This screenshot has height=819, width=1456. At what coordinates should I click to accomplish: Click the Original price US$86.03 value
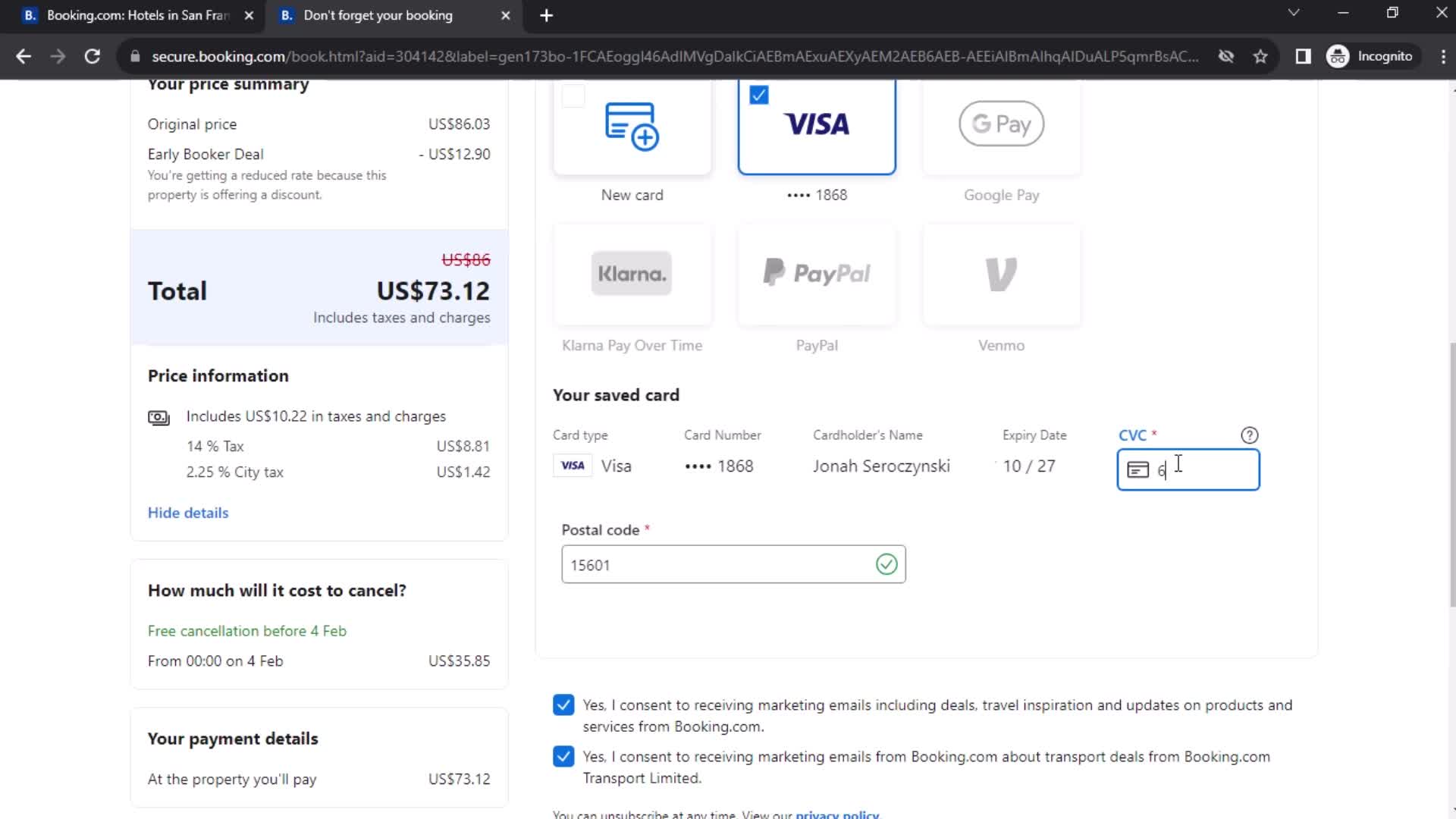click(x=459, y=124)
